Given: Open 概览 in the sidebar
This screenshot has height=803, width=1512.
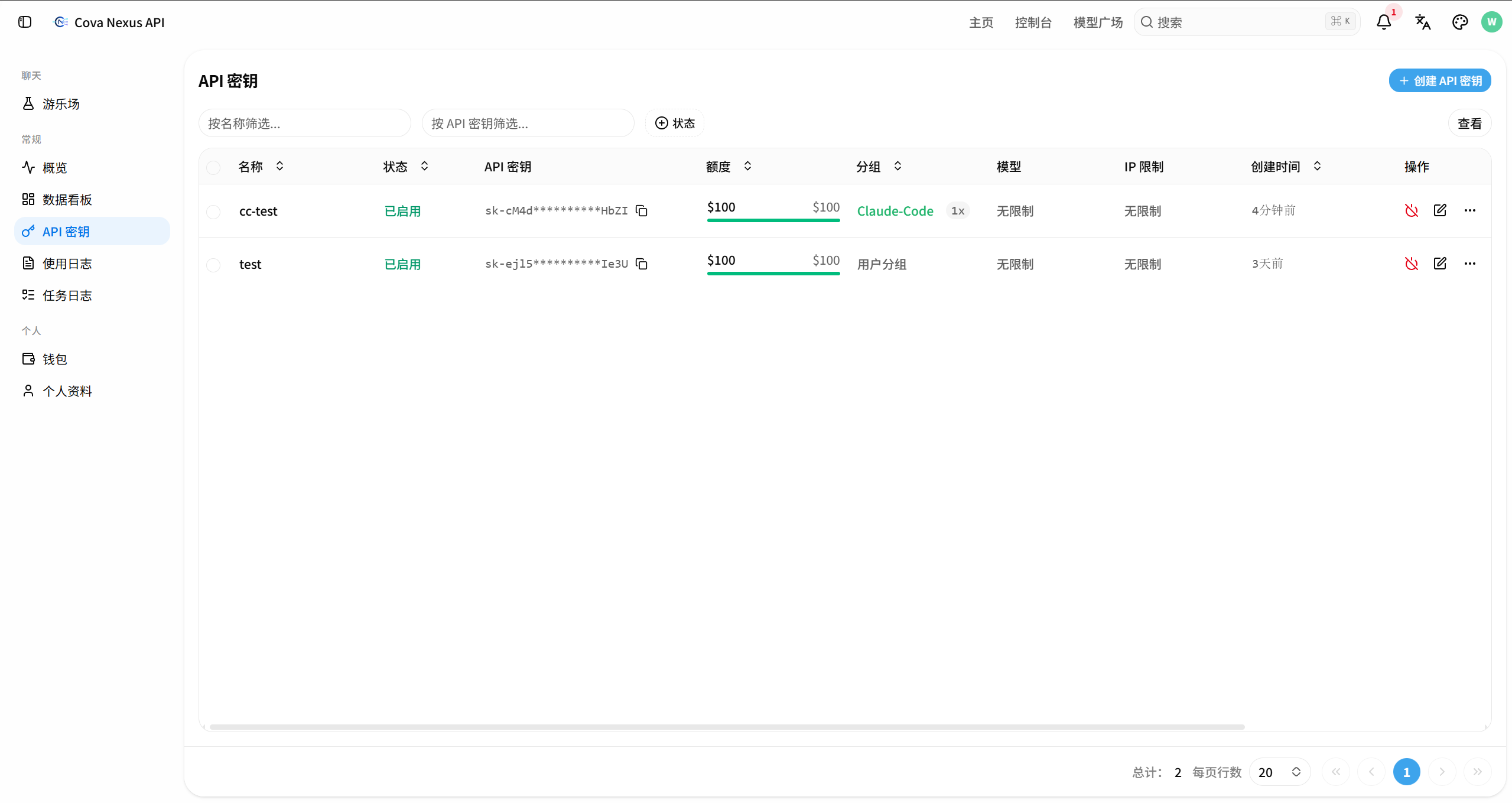Looking at the screenshot, I should pyautogui.click(x=92, y=168).
